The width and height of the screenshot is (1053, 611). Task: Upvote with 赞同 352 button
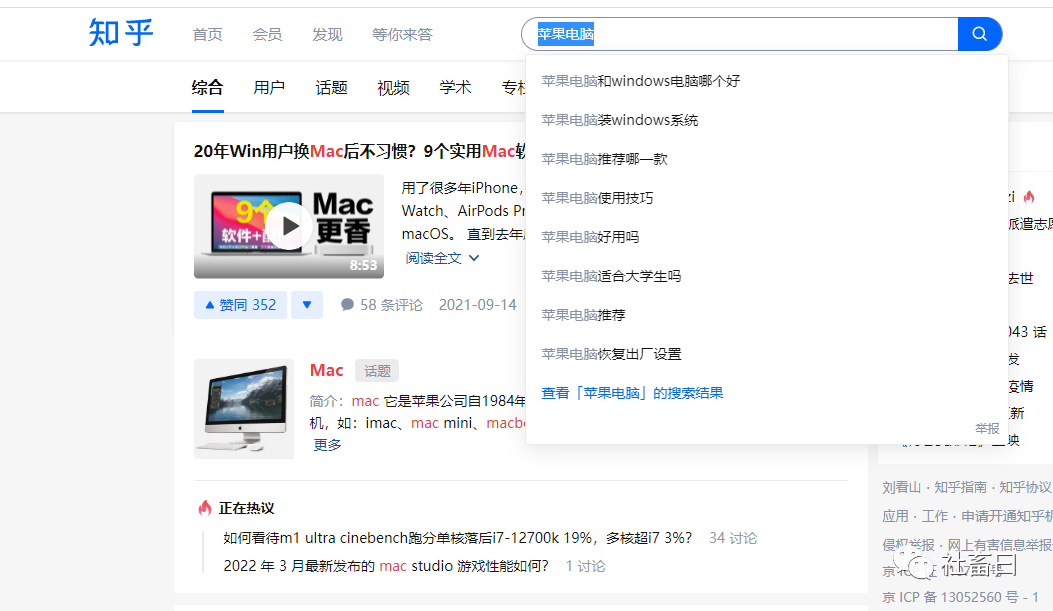[x=240, y=305]
